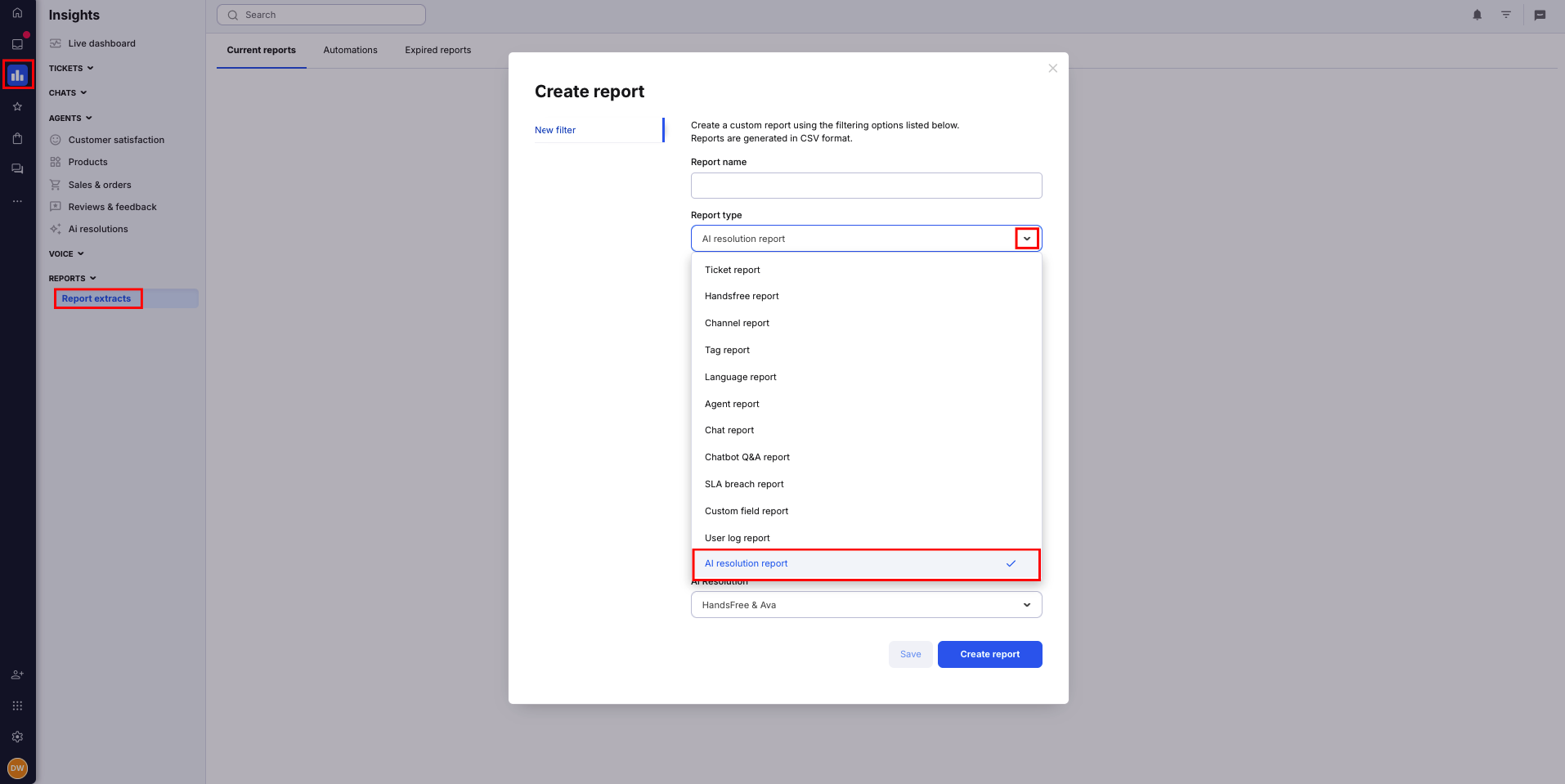
Task: Expand the CHATS section
Action: pyautogui.click(x=68, y=93)
